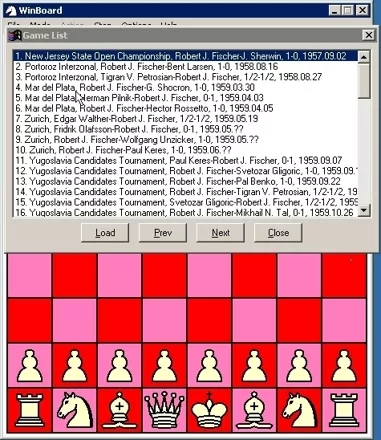Viewport: 381px width, 440px height.
Task: Click the game list vertical scrollbar thumb
Action: coord(363,80)
